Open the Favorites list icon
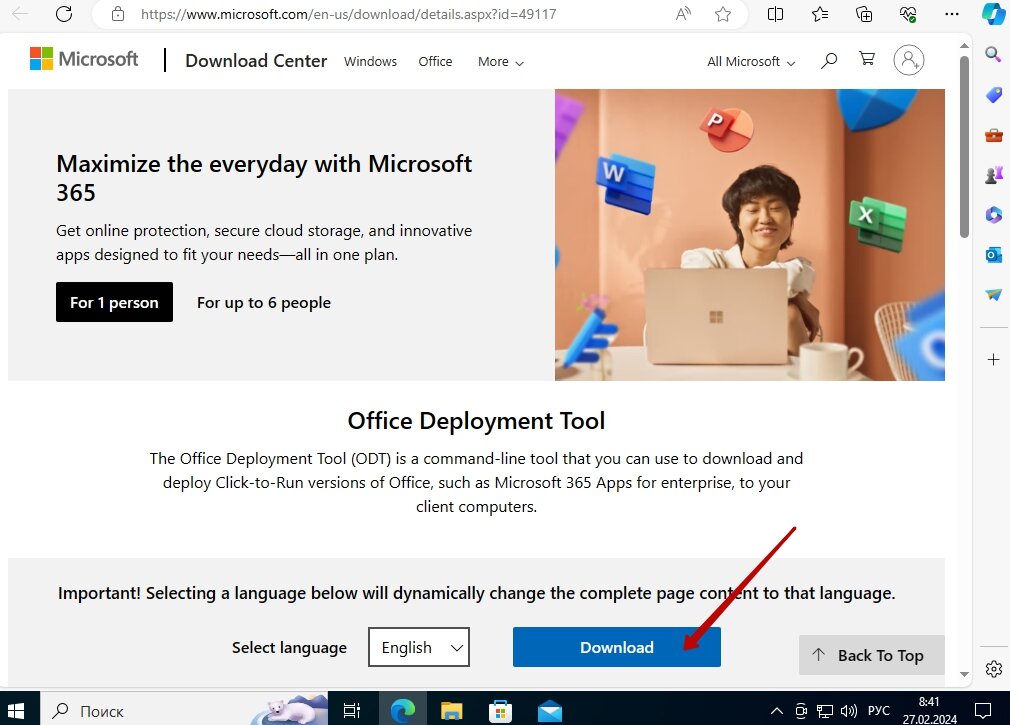This screenshot has height=725, width=1010. pyautogui.click(x=820, y=14)
